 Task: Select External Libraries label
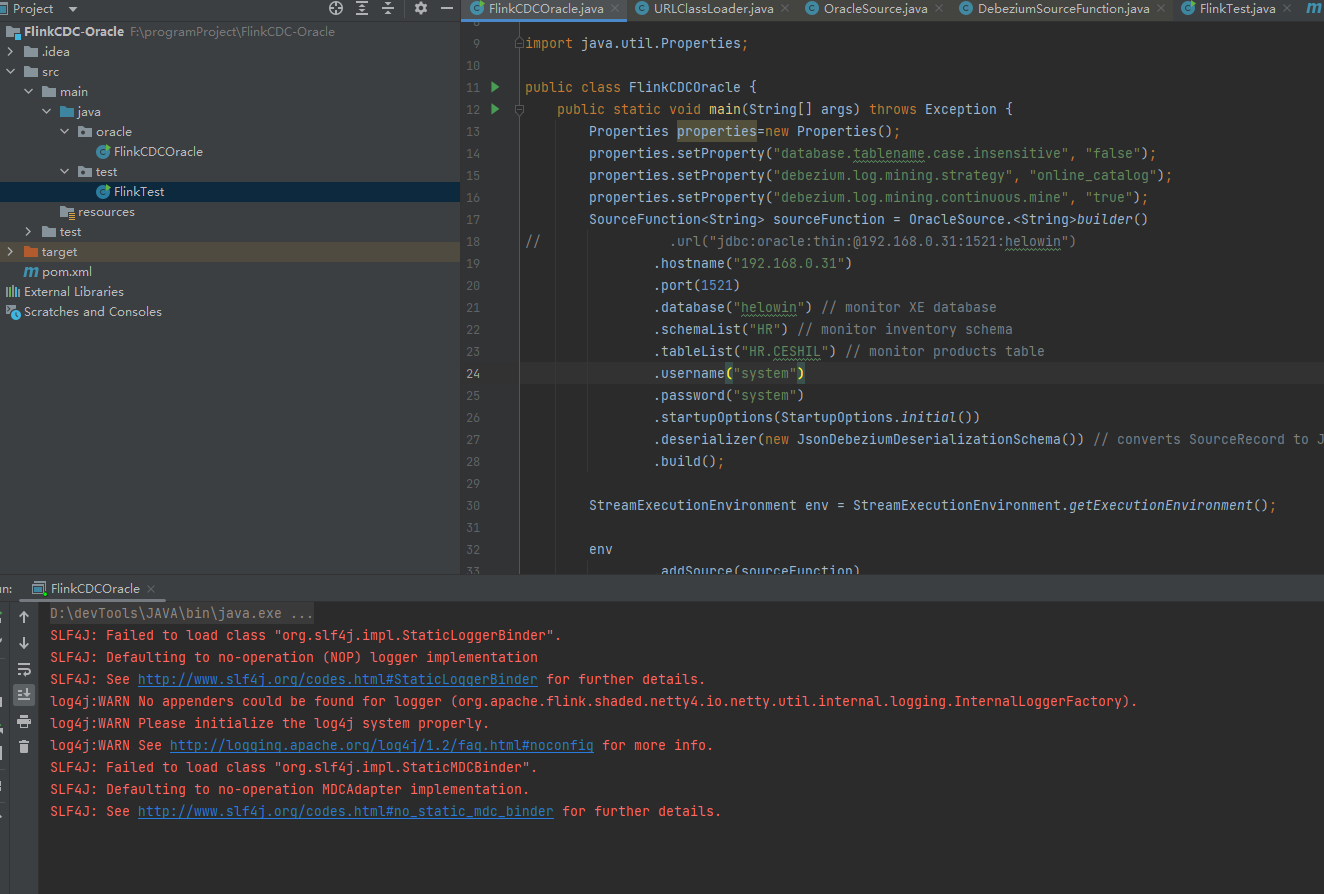click(74, 292)
